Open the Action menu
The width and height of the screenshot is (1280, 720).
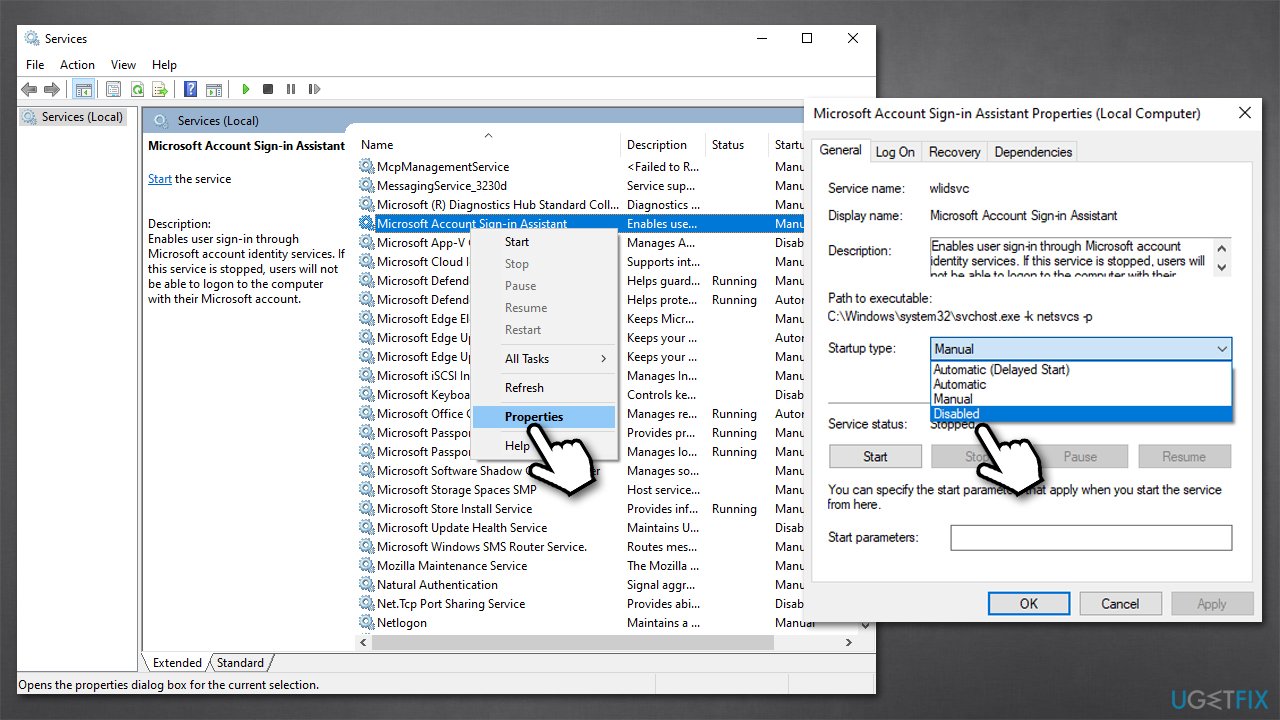pyautogui.click(x=77, y=64)
